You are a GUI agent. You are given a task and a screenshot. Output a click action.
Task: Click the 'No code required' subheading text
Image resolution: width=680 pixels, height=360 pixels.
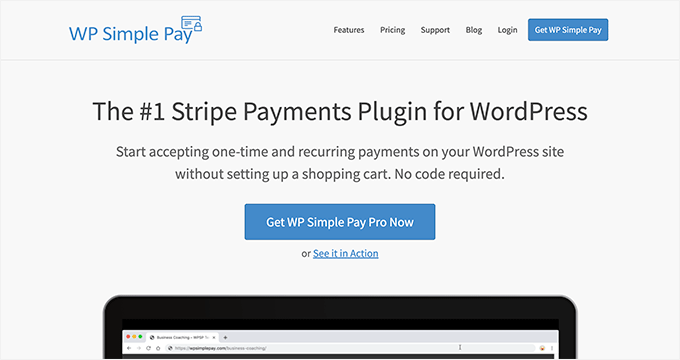pyautogui.click(x=450, y=174)
